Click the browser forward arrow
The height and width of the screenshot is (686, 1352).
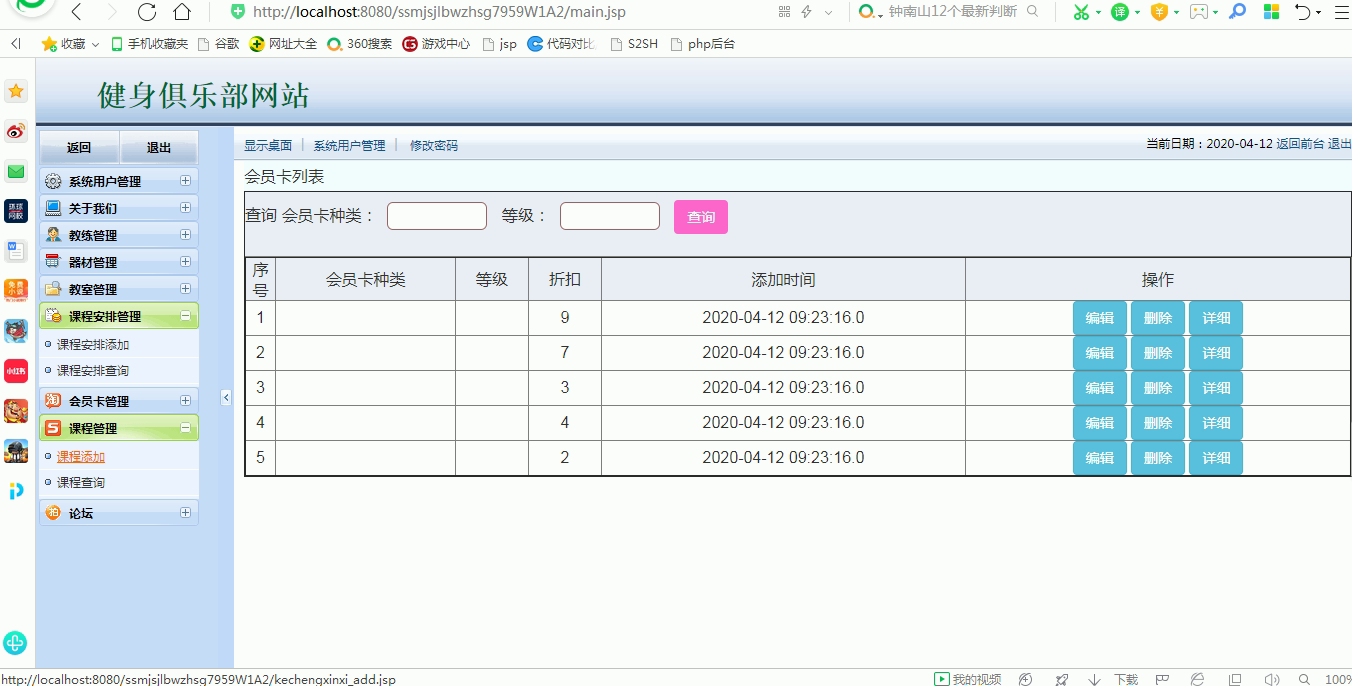111,12
